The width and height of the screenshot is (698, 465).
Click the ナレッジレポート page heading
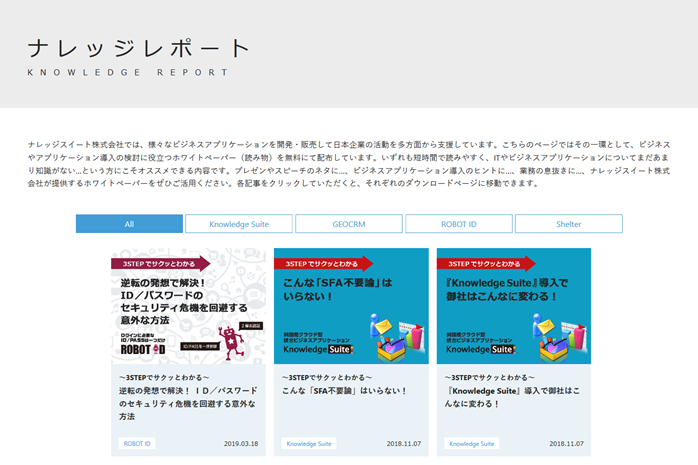pyautogui.click(x=138, y=48)
